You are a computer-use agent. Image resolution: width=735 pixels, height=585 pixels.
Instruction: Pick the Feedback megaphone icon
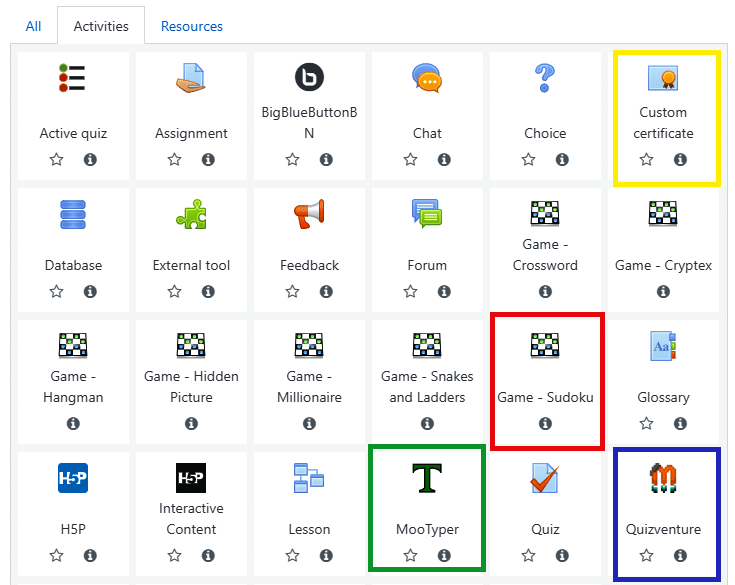pyautogui.click(x=309, y=214)
